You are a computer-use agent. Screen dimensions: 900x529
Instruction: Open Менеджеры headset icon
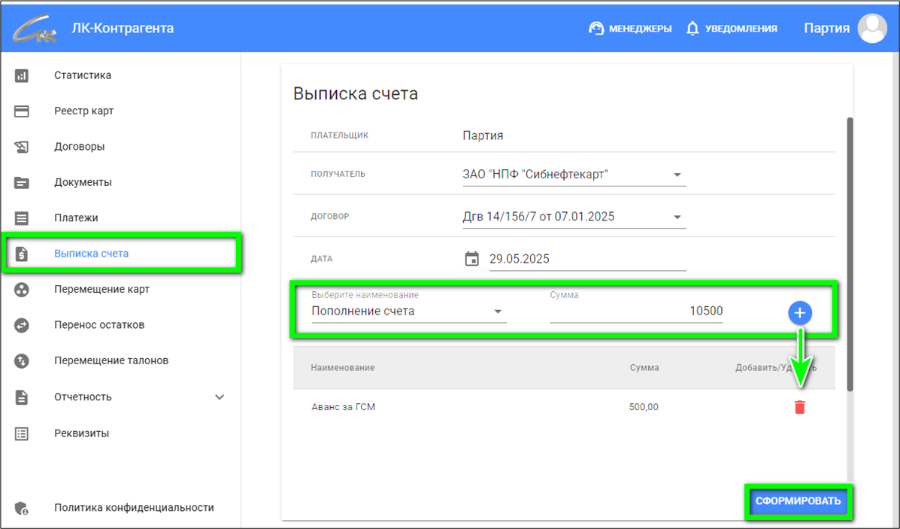coord(597,28)
